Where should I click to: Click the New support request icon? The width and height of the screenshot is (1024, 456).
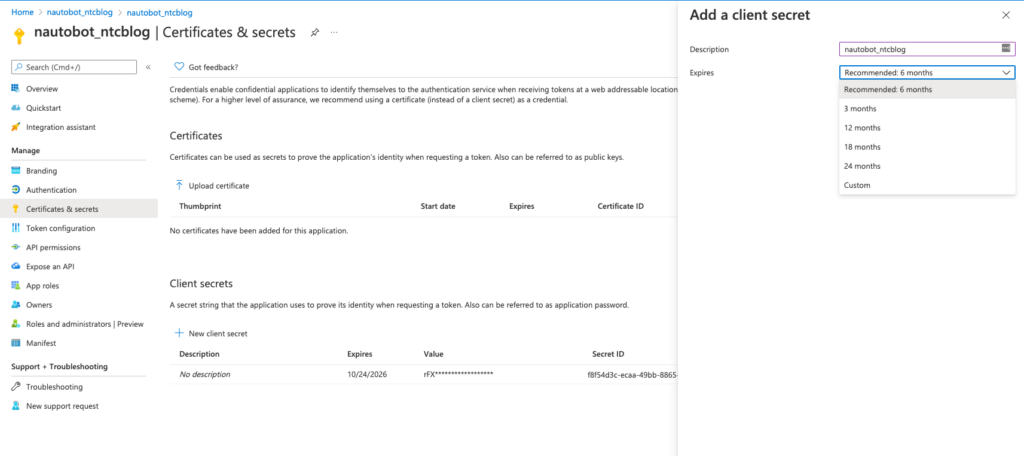click(16, 406)
